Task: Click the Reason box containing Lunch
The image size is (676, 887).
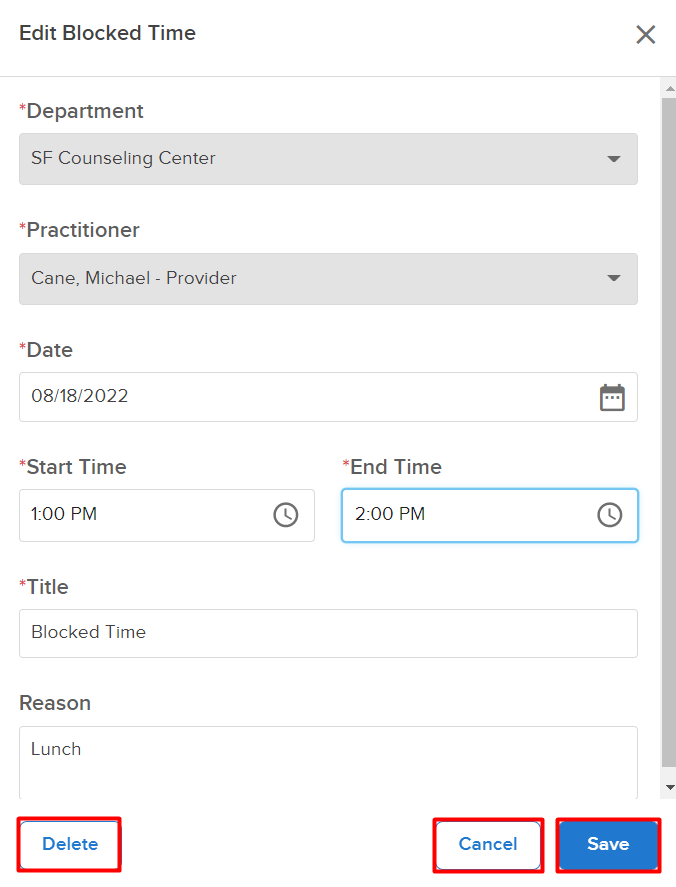Action: click(328, 763)
